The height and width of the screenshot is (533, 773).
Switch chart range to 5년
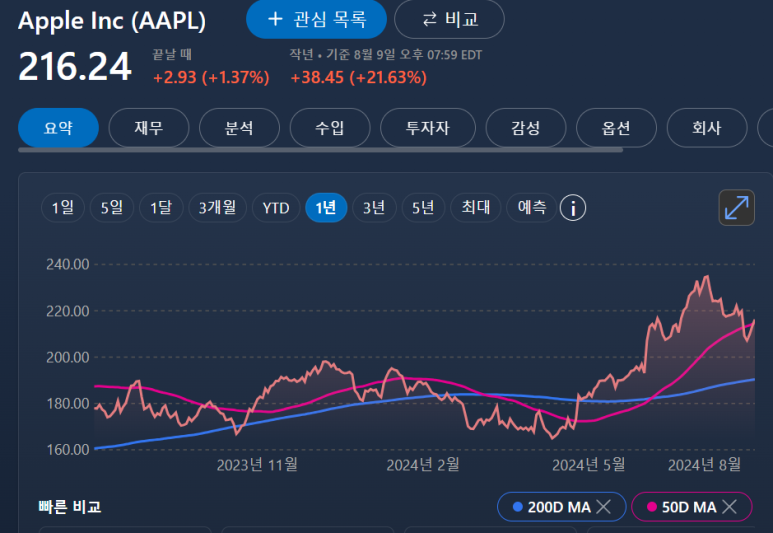pyautogui.click(x=423, y=208)
